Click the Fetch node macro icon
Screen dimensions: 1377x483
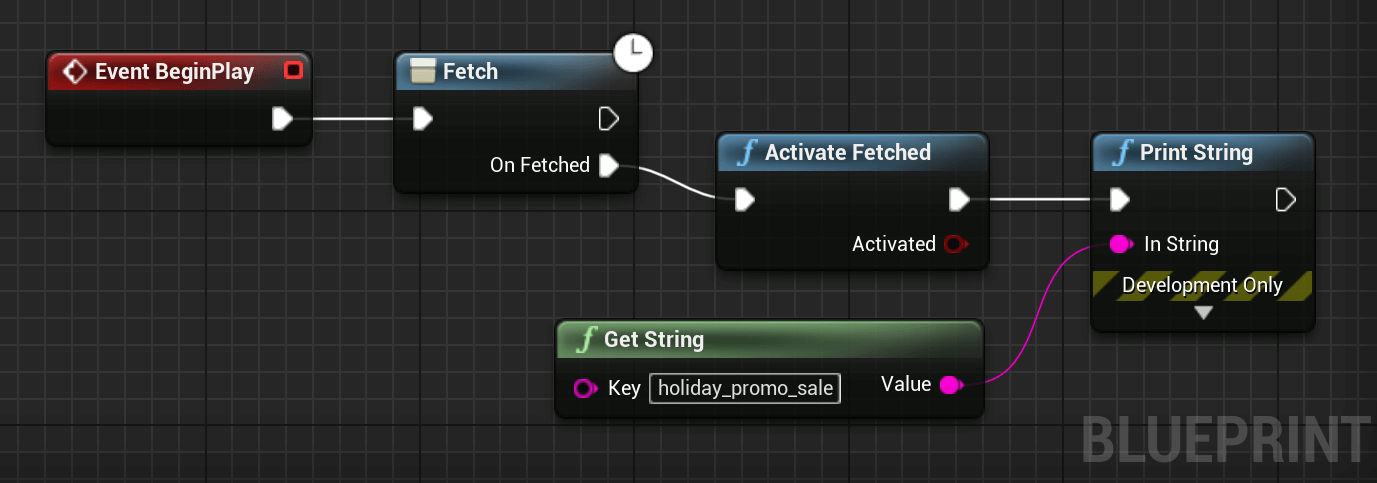[423, 72]
